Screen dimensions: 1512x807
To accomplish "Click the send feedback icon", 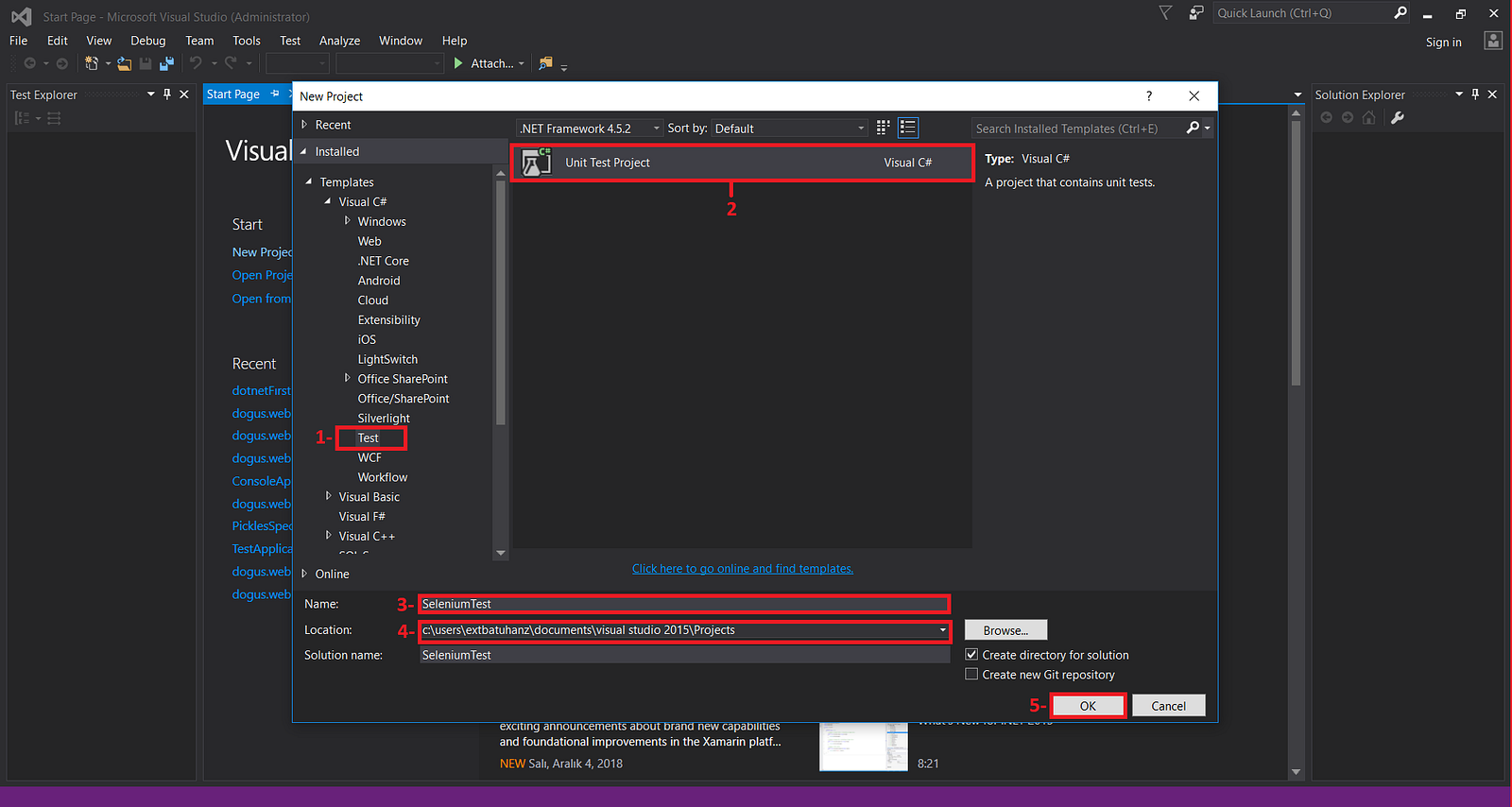I will 1196,13.
